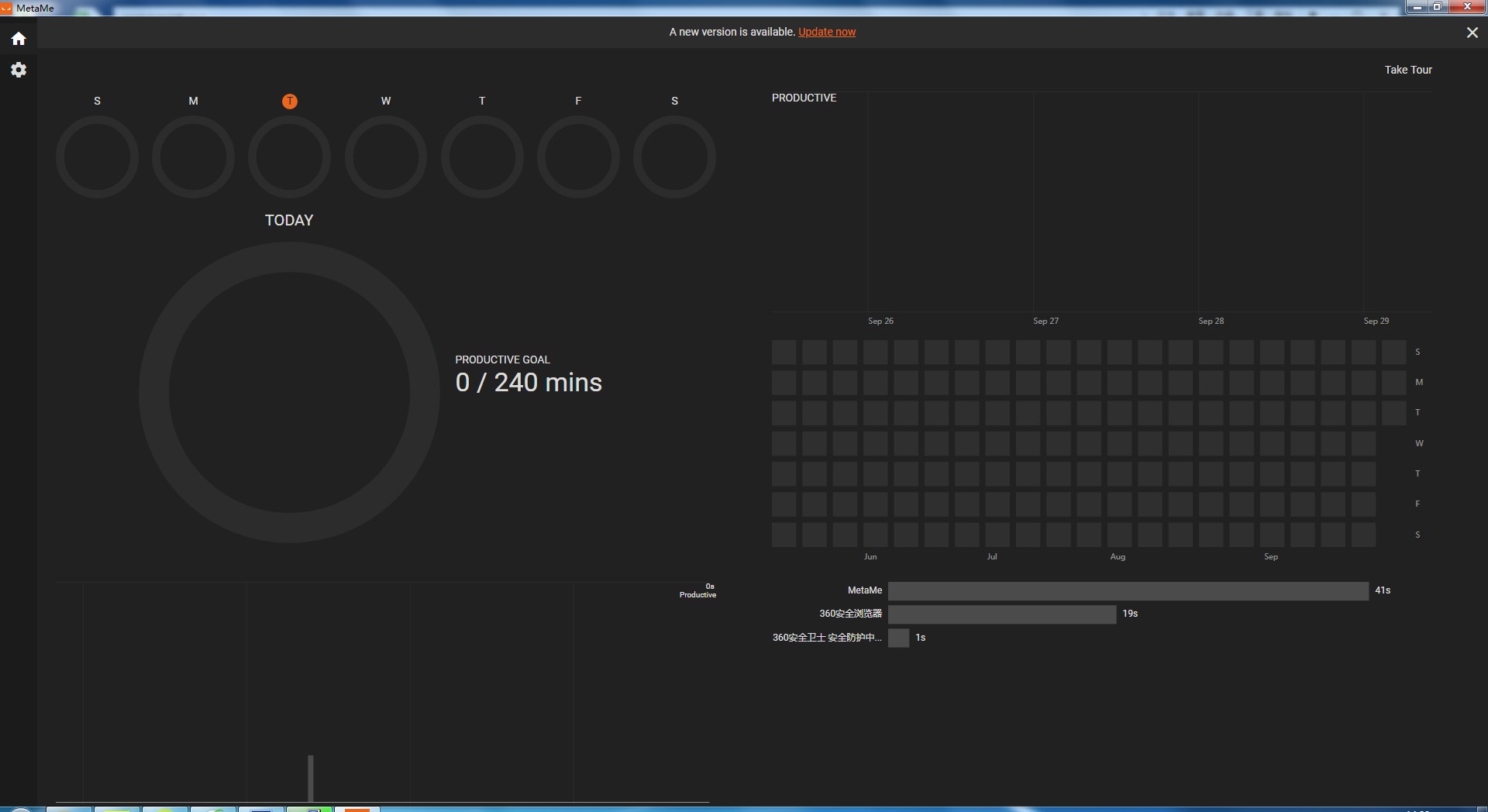
Task: Select Wednesday's progress ring
Action: (386, 157)
